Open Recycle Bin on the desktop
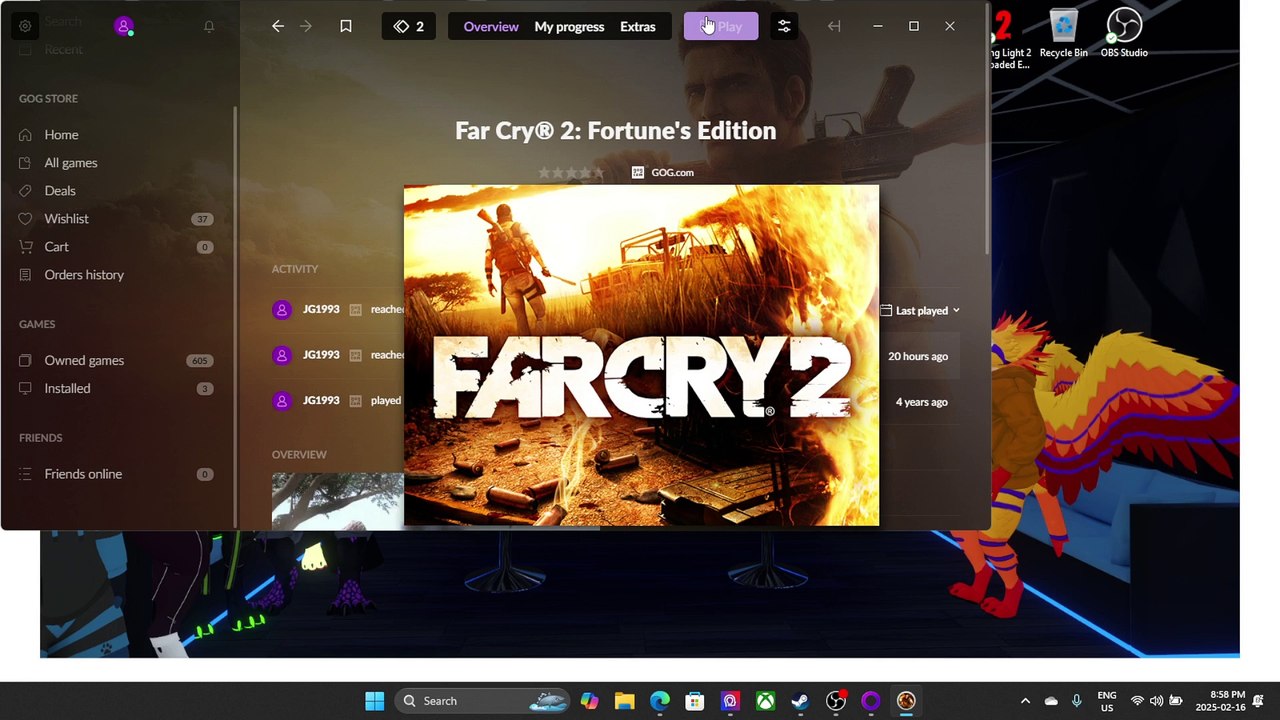Screen dimensions: 1280x720 click(x=1063, y=34)
